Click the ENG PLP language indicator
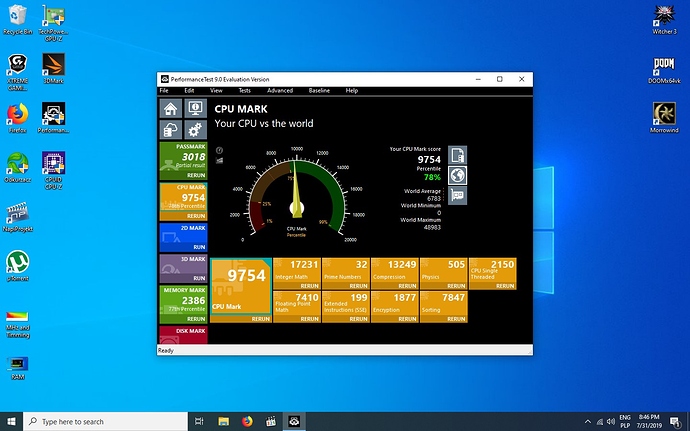This screenshot has width=690, height=431. point(625,421)
